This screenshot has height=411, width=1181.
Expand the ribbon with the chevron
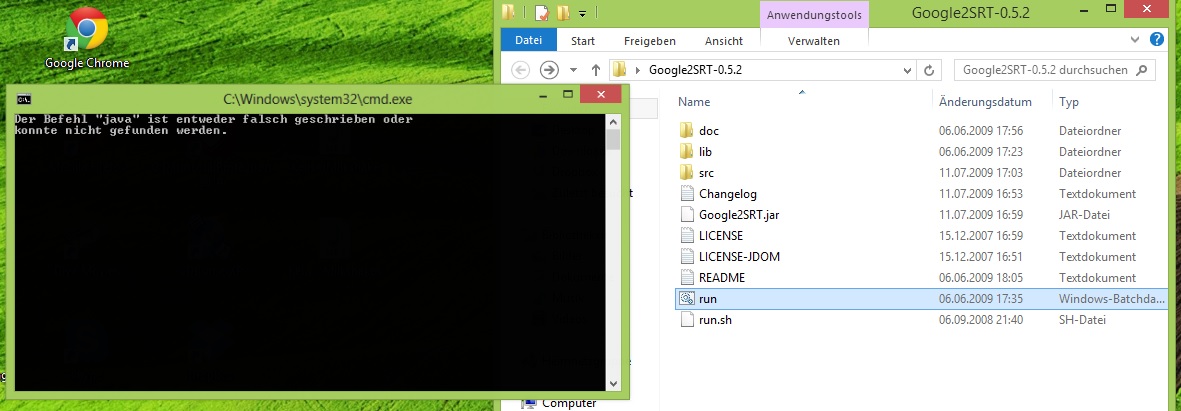click(x=1134, y=41)
